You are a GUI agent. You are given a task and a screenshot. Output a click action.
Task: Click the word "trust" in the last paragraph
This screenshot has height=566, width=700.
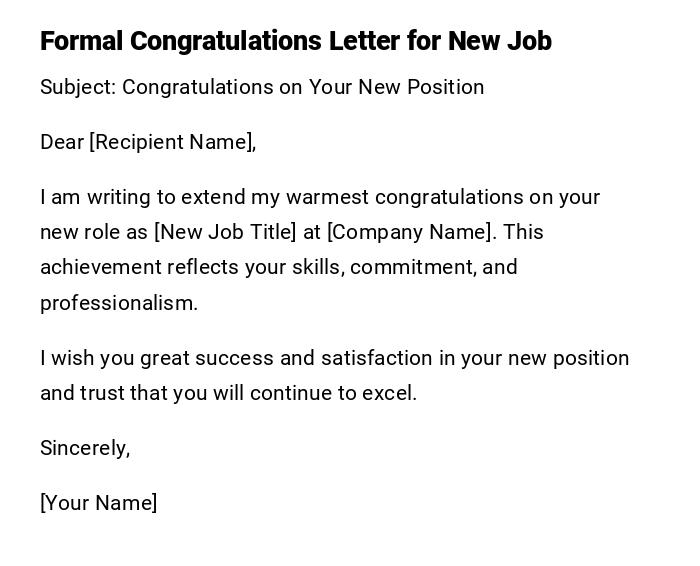tap(103, 393)
